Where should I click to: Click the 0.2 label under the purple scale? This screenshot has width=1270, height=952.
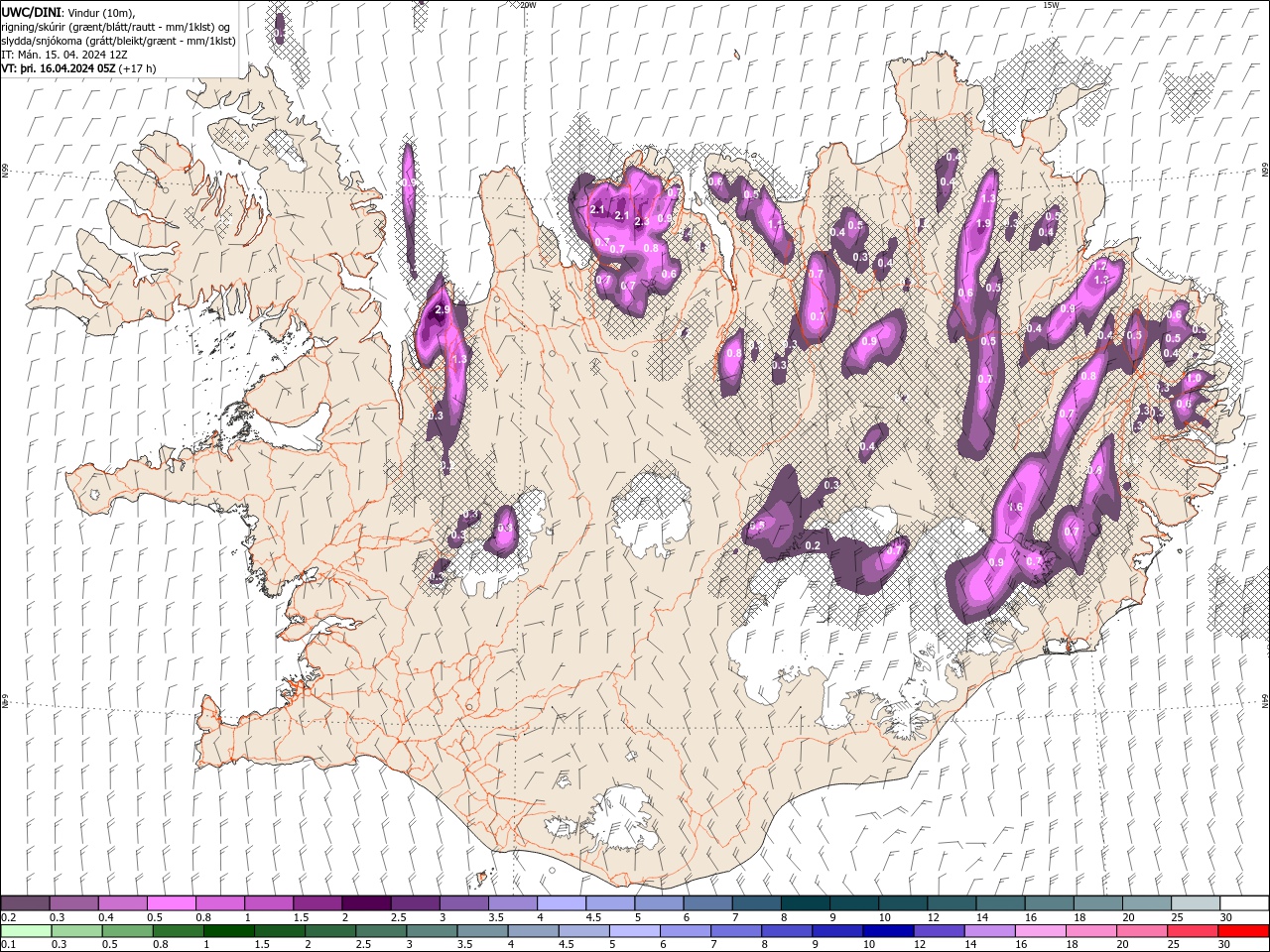9,917
